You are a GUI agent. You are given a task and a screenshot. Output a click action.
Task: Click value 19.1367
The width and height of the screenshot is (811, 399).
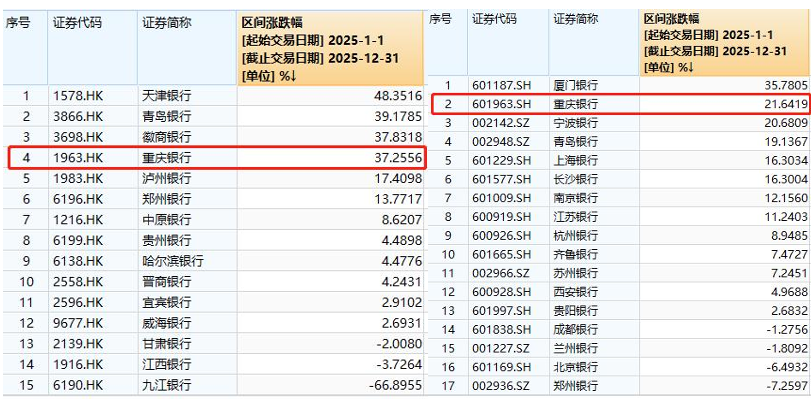[x=786, y=142]
